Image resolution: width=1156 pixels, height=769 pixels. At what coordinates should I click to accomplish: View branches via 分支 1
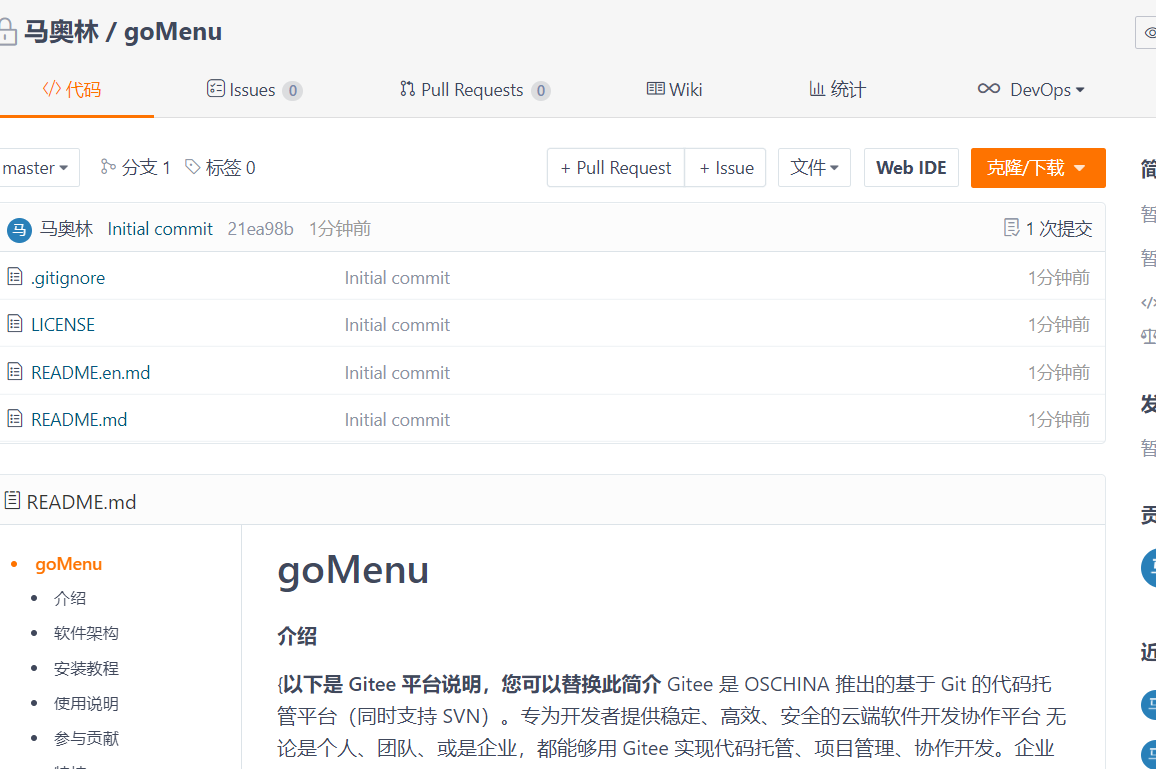pyautogui.click(x=136, y=168)
